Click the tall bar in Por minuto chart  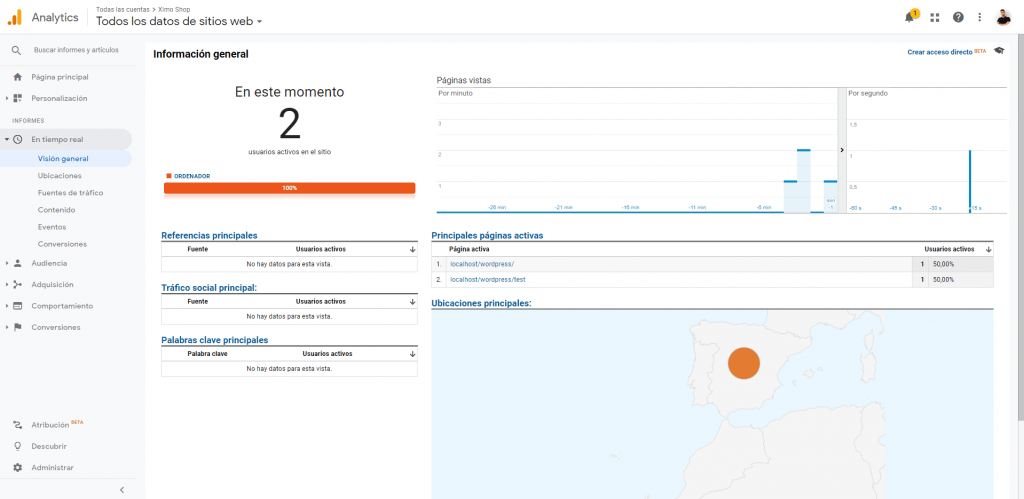(x=803, y=181)
